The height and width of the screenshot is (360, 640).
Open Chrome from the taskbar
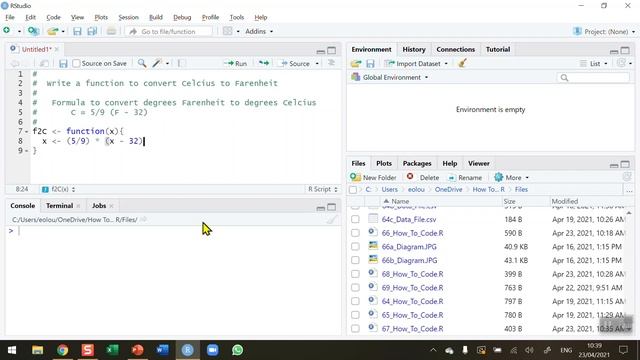62,350
